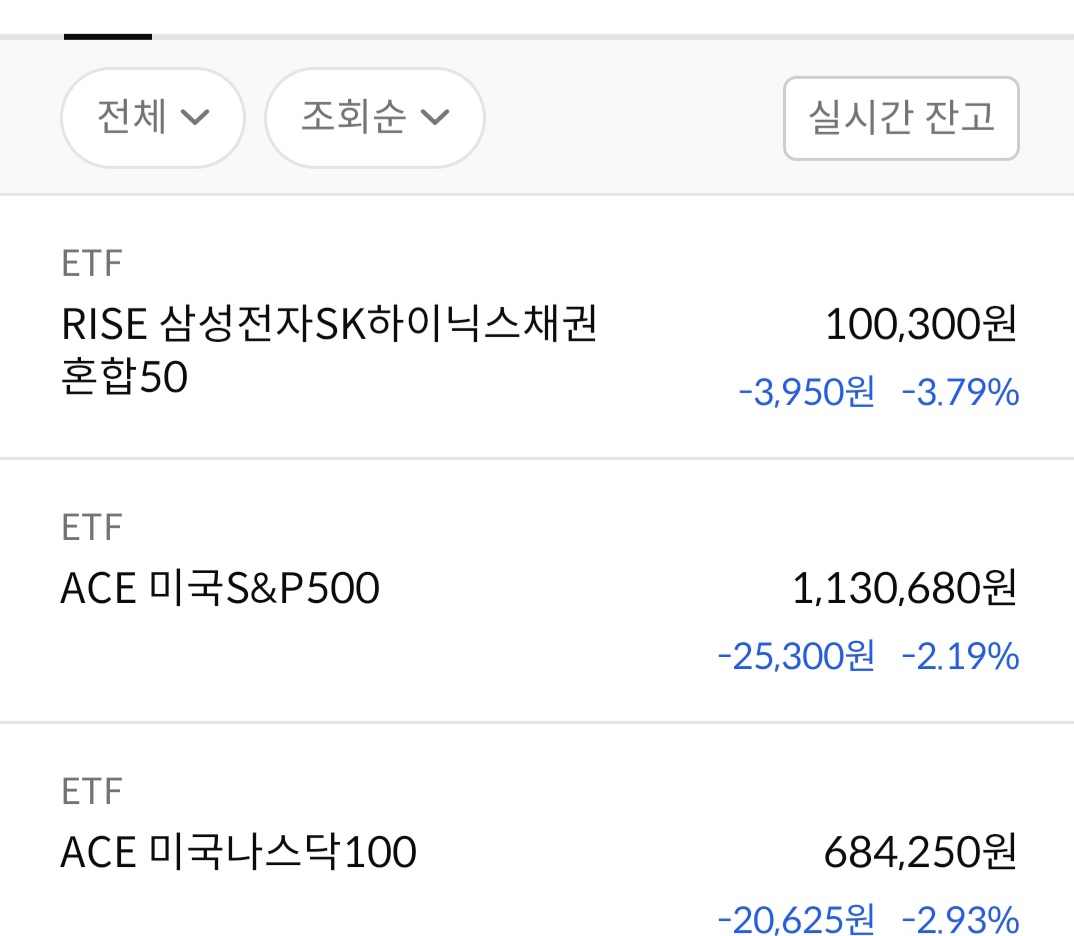
Task: Select the active tab underline indicator
Action: (x=108, y=36)
